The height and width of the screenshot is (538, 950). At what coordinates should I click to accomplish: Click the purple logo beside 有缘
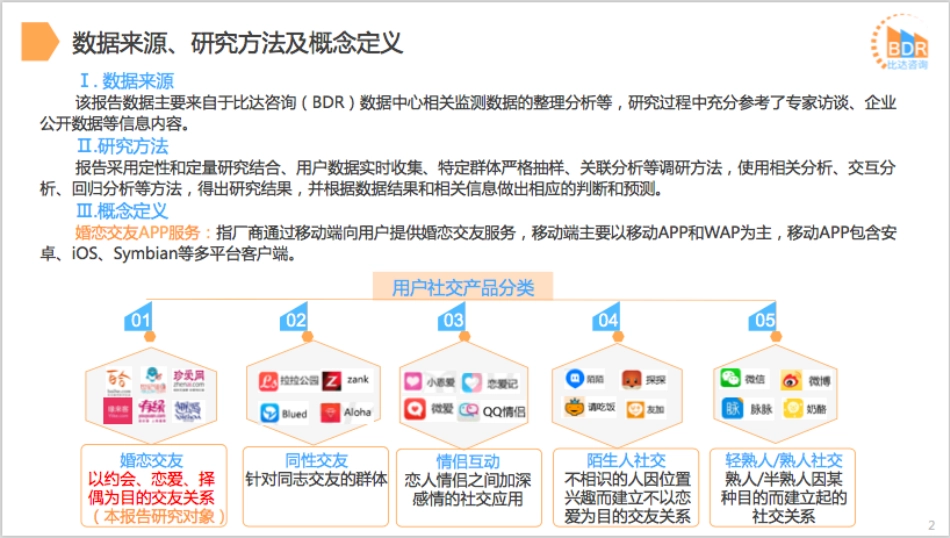[187, 411]
